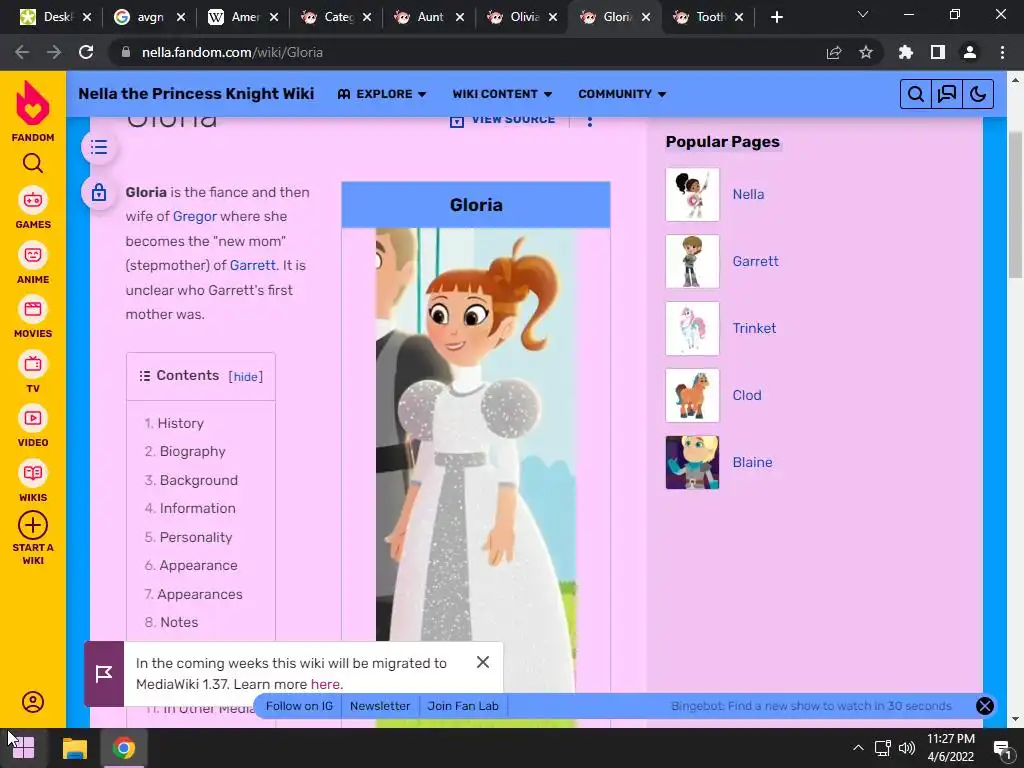The height and width of the screenshot is (768, 1024).
Task: Open the volume control in system tray
Action: [907, 748]
